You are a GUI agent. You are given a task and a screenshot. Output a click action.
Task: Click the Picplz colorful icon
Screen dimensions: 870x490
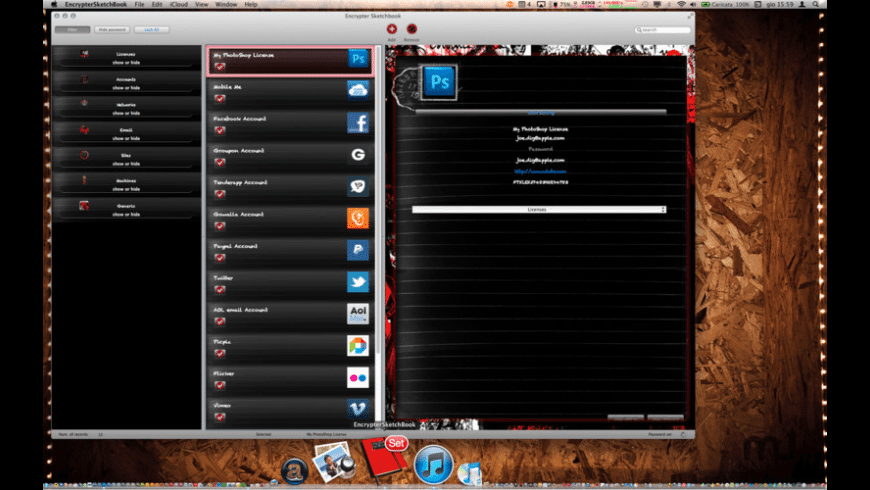pyautogui.click(x=358, y=345)
